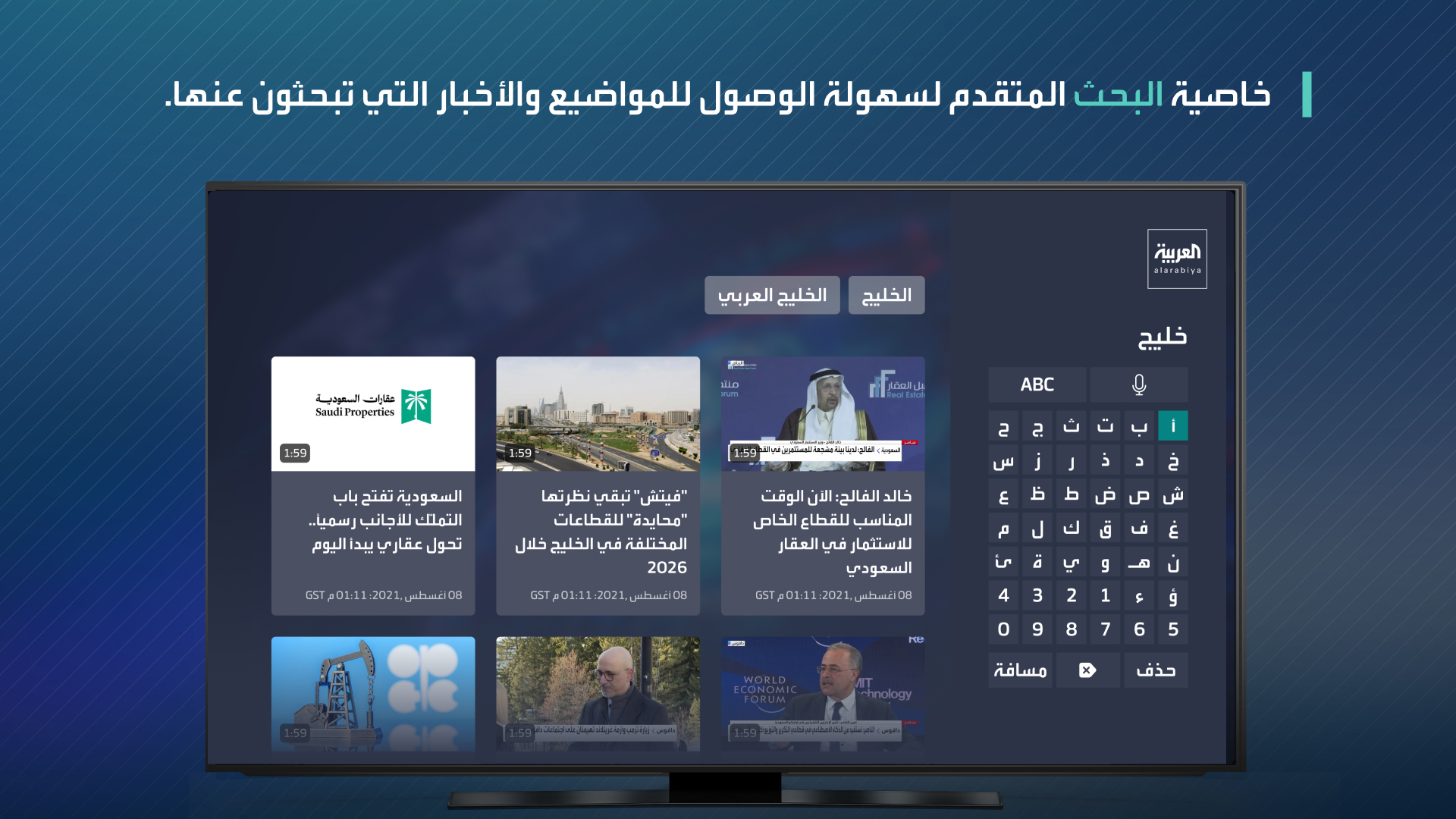
Task: Tap the د letter key
Action: point(1139,460)
